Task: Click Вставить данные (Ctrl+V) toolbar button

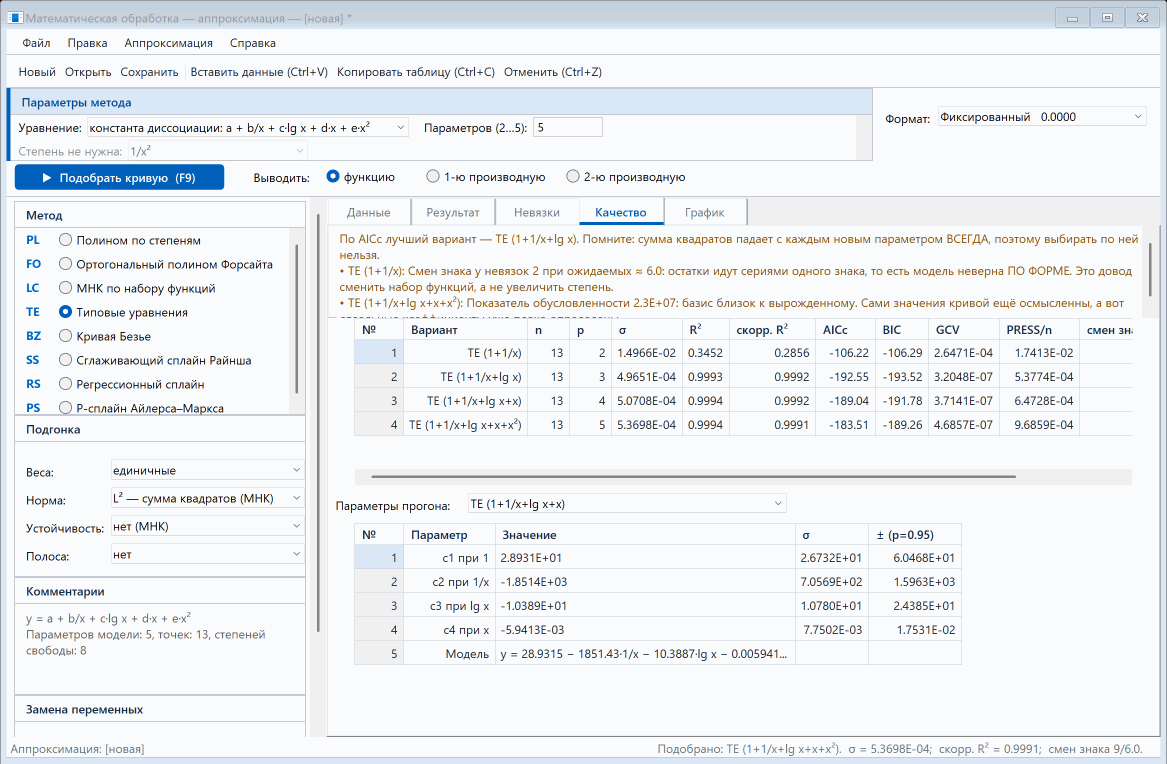Action: (259, 72)
